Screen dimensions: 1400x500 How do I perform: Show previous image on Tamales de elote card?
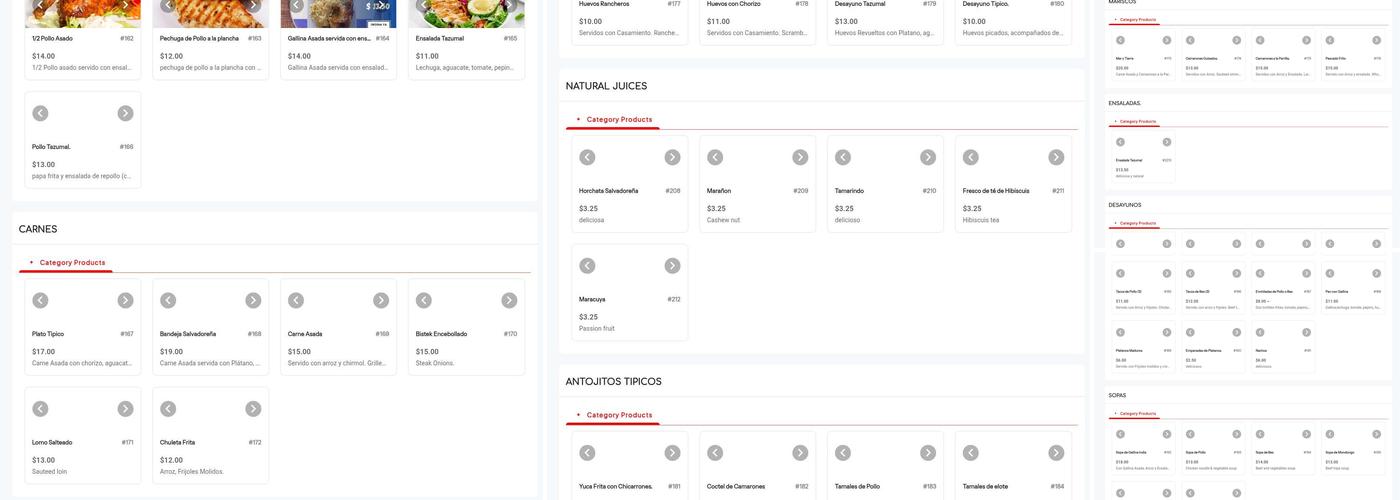point(971,453)
